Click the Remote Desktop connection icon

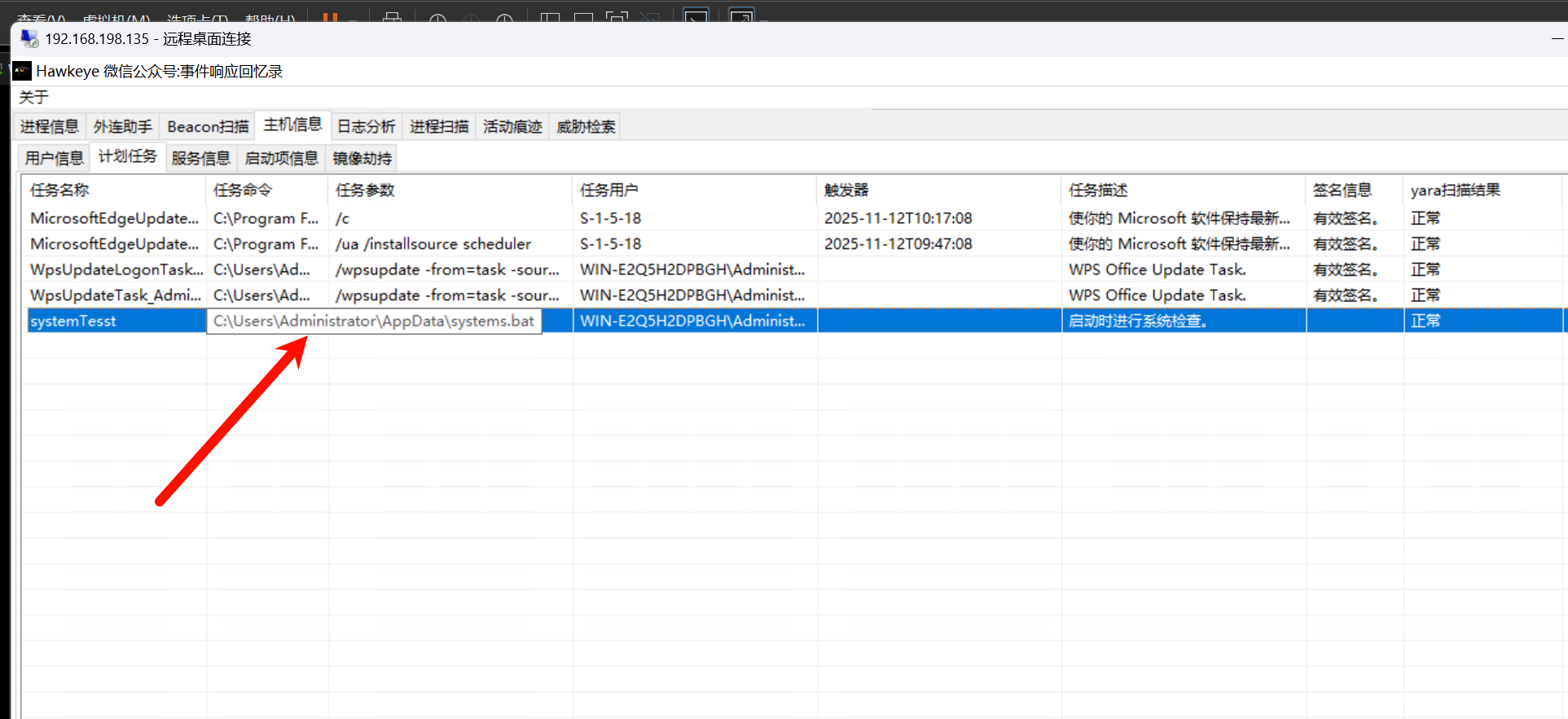[x=29, y=39]
